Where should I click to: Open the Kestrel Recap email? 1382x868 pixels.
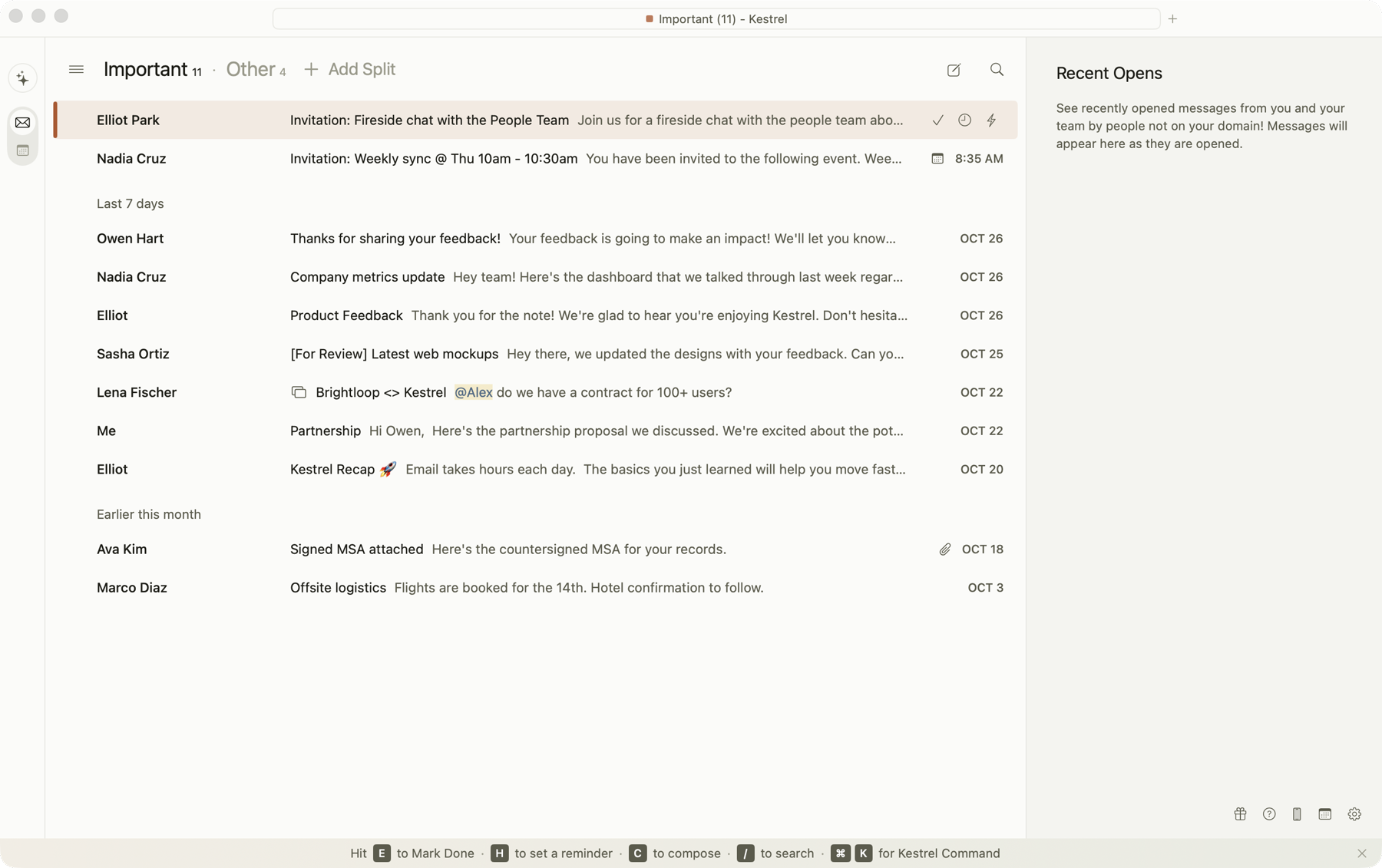536,469
